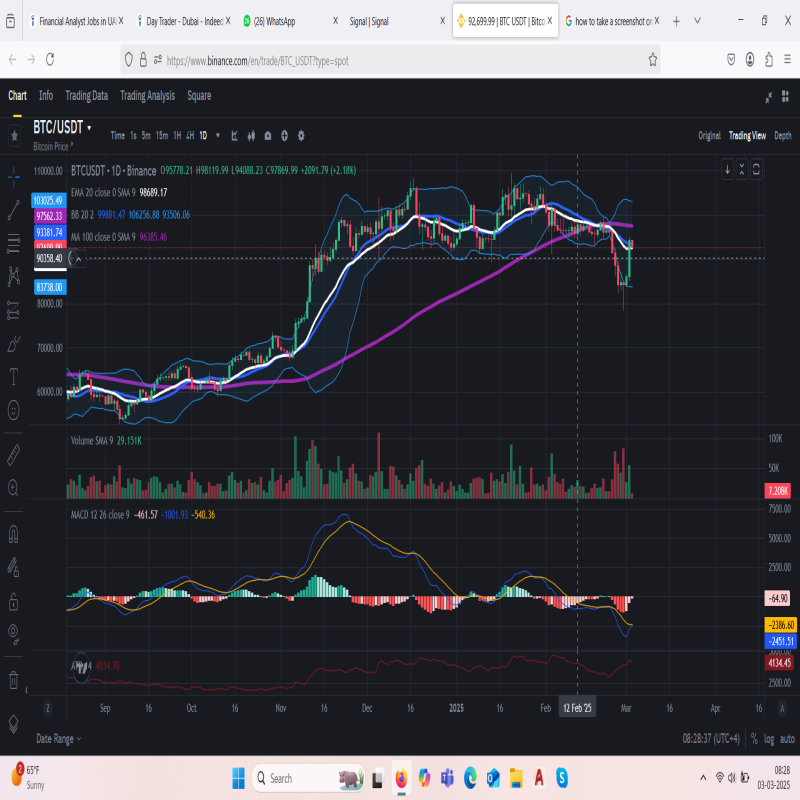The height and width of the screenshot is (800, 800).
Task: Open the Windows Start menu
Action: 238,778
